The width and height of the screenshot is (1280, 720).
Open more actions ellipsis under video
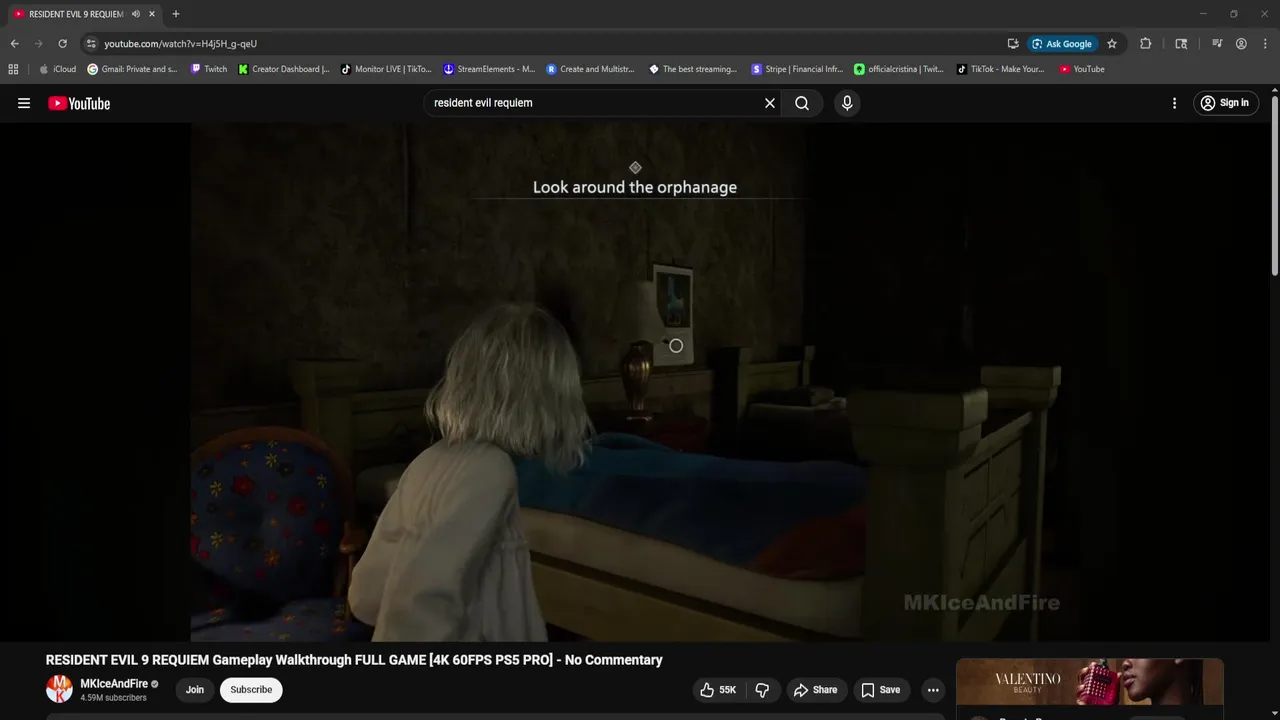pos(933,690)
